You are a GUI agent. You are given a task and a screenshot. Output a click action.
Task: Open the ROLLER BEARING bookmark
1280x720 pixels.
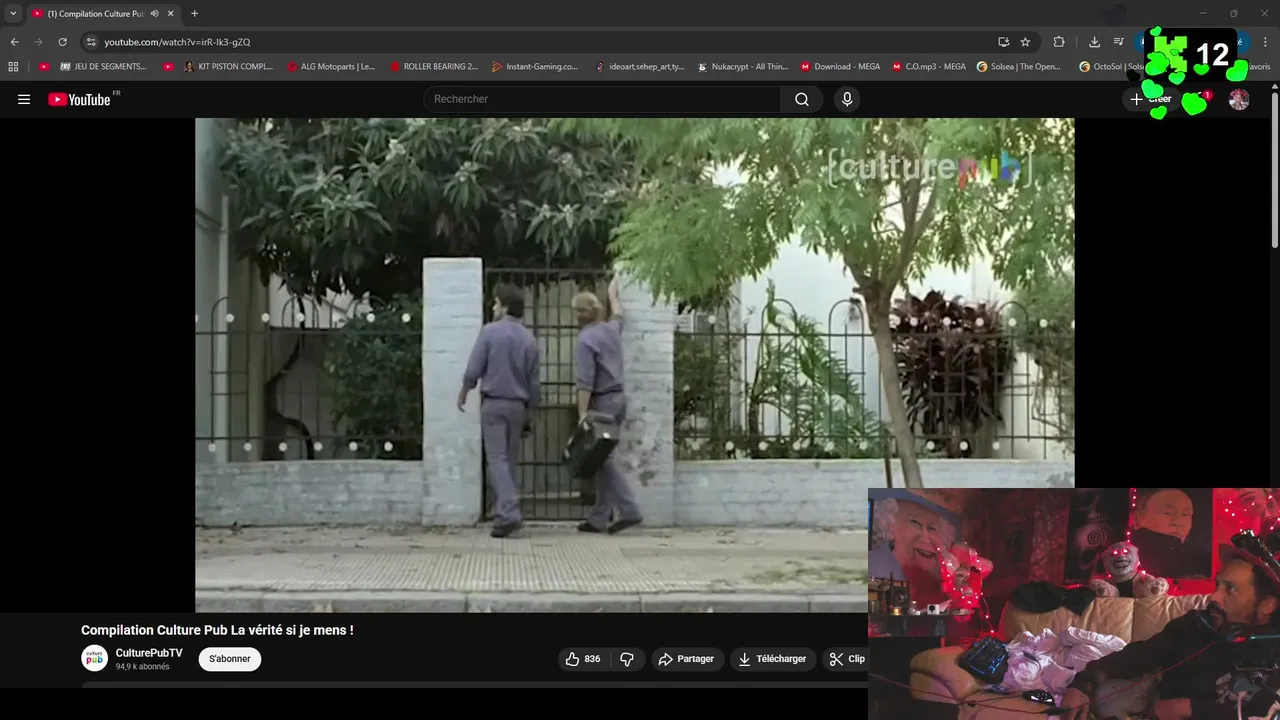point(434,67)
